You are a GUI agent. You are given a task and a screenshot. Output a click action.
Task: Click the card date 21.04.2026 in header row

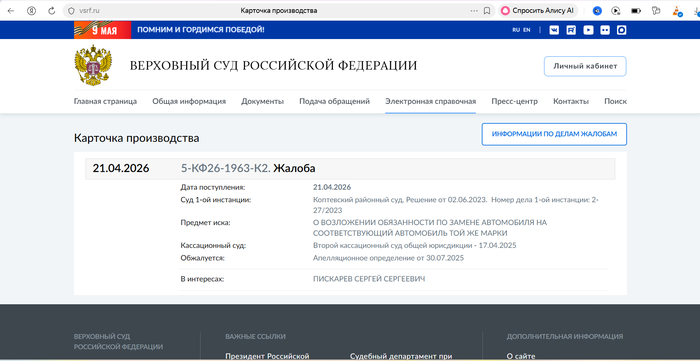[x=121, y=168]
